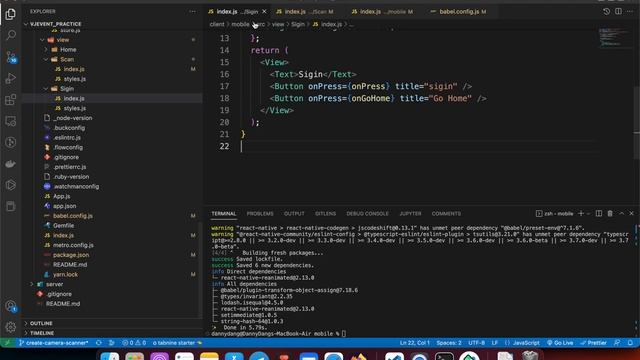Open the timeline history icon in editor toolbar

[x=607, y=11]
